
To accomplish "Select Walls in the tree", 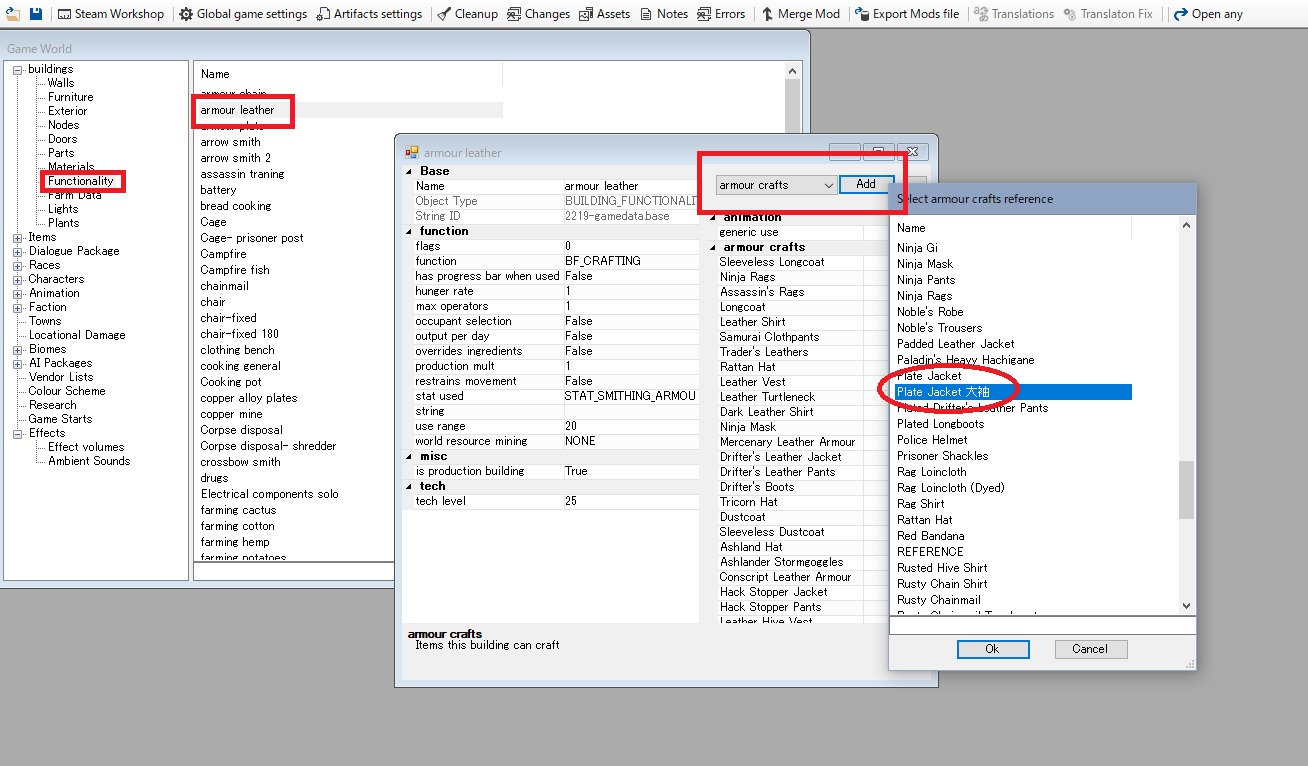I will click(x=61, y=83).
